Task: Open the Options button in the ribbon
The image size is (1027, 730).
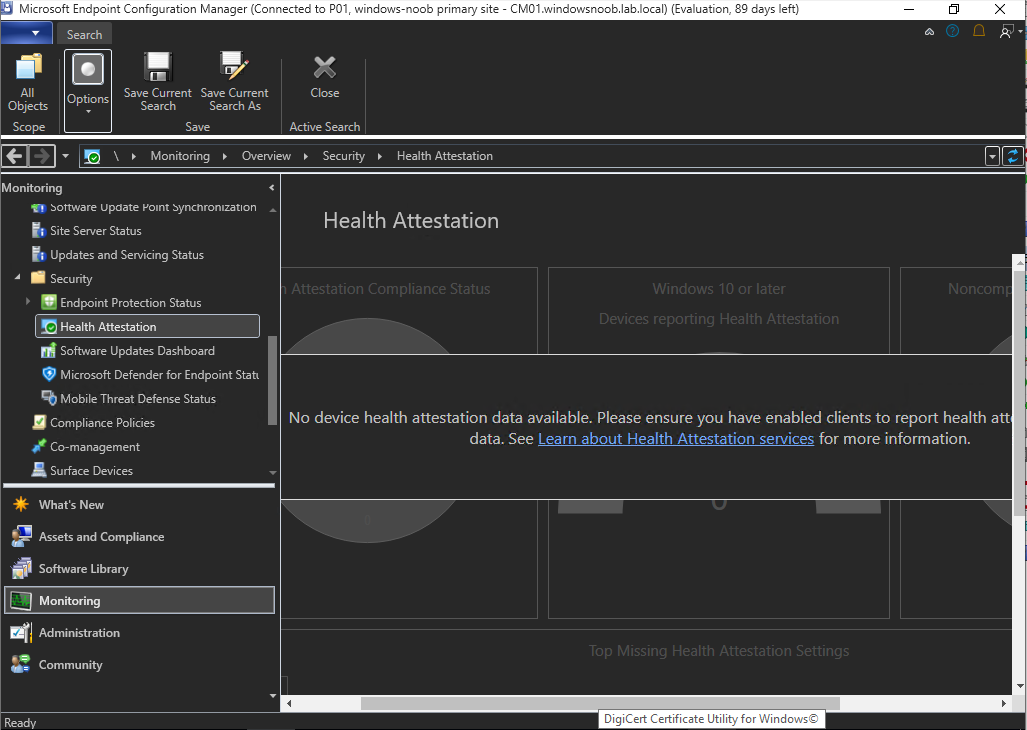Action: tap(88, 91)
